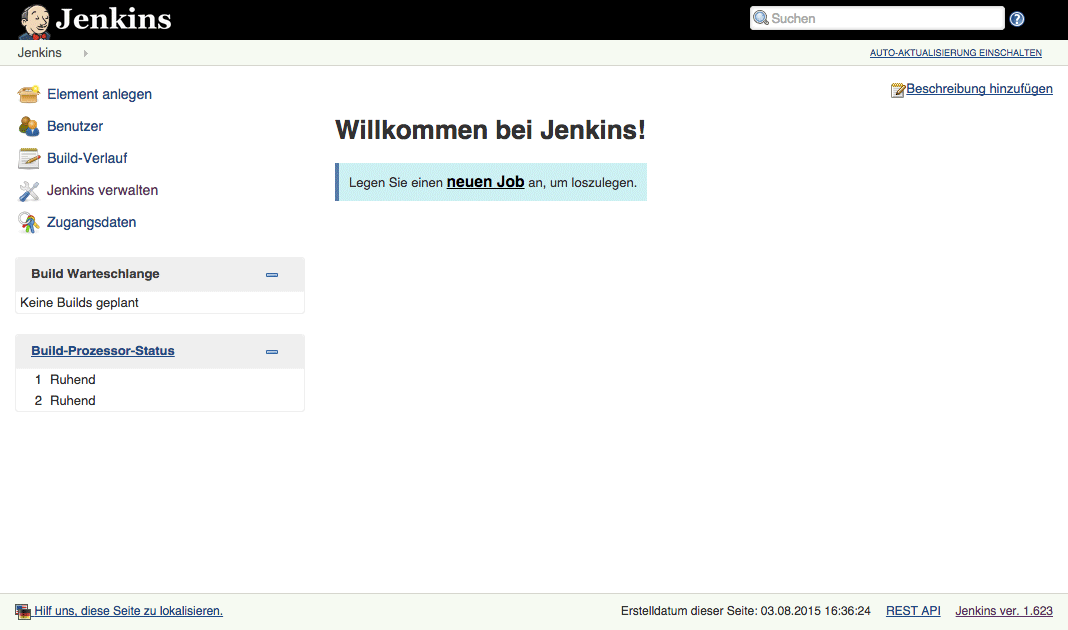The image size is (1068, 630).
Task: Click the 'Build Warteschlange' panel title
Action: [x=95, y=274]
